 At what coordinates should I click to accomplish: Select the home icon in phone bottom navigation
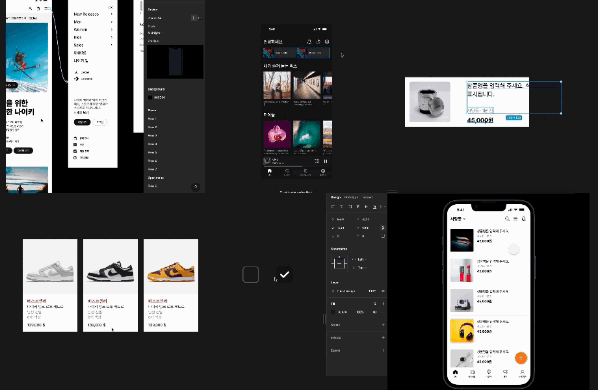pyautogui.click(x=455, y=373)
